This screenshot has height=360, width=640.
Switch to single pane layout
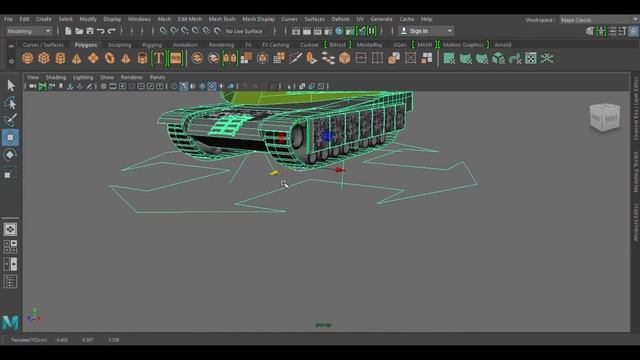(x=10, y=229)
